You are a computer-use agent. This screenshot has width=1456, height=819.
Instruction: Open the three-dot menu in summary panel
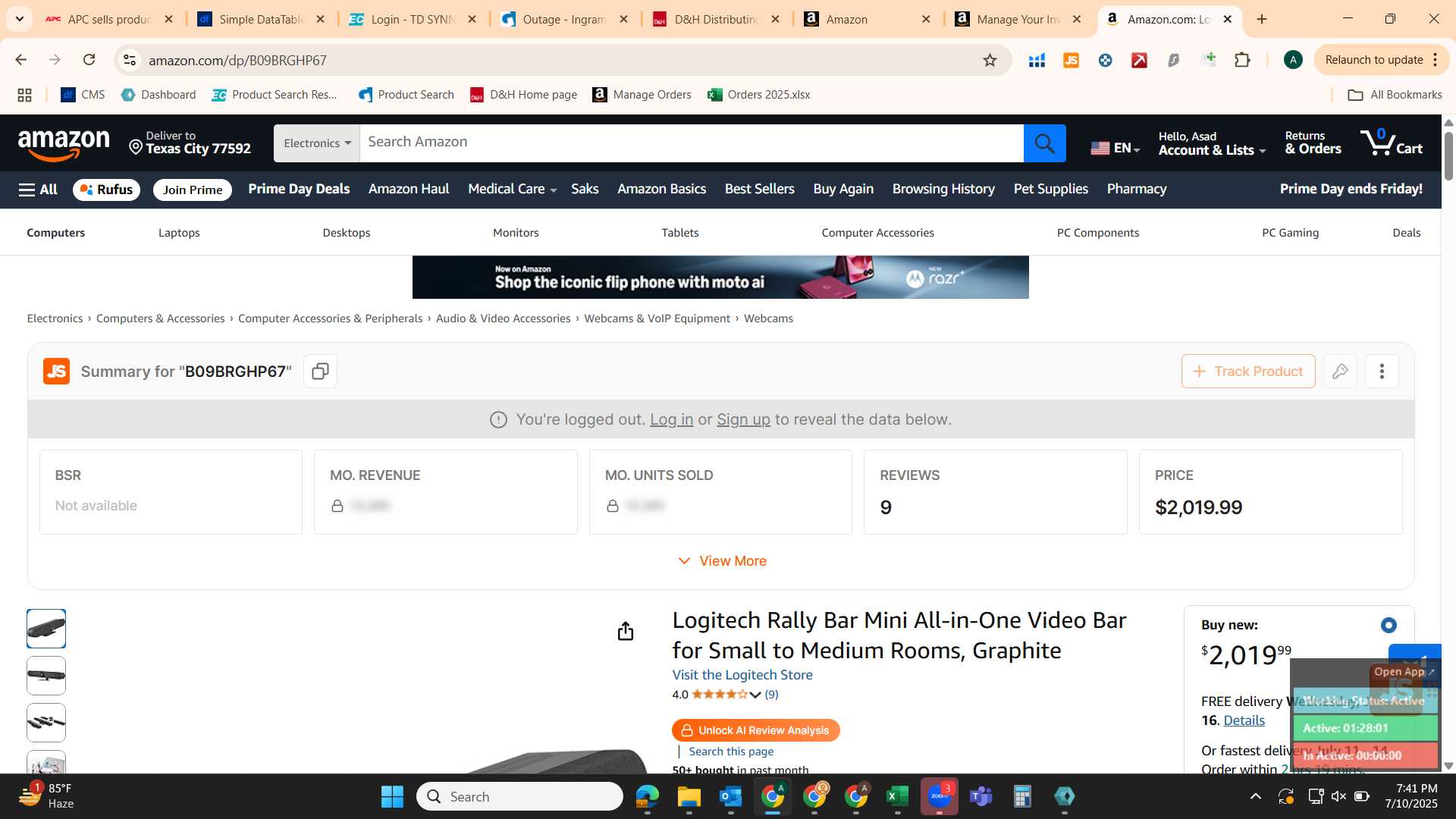(x=1382, y=372)
